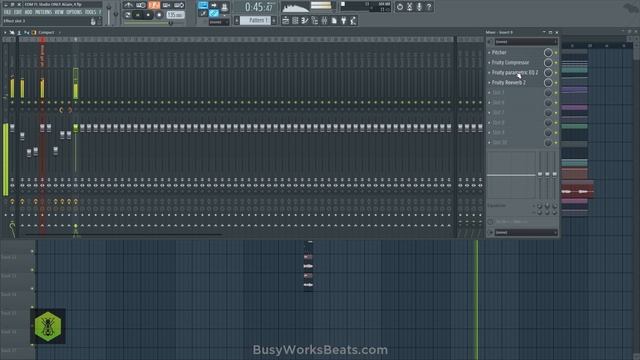Open the EDIT menu

(x=18, y=12)
